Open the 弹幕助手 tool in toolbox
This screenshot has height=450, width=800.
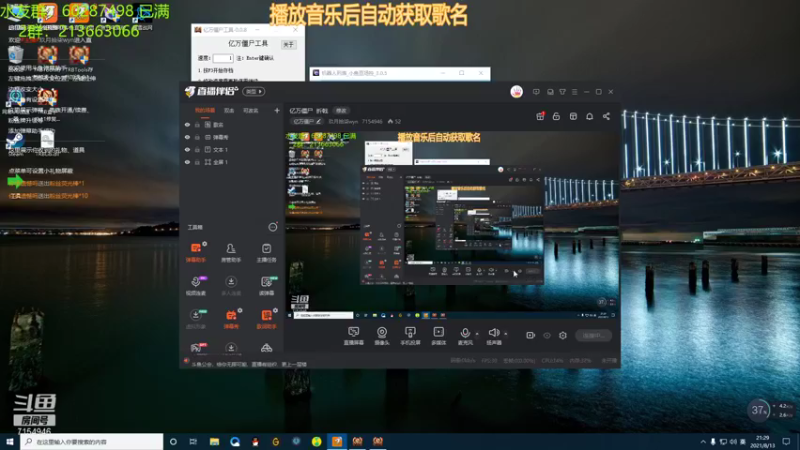pos(195,252)
